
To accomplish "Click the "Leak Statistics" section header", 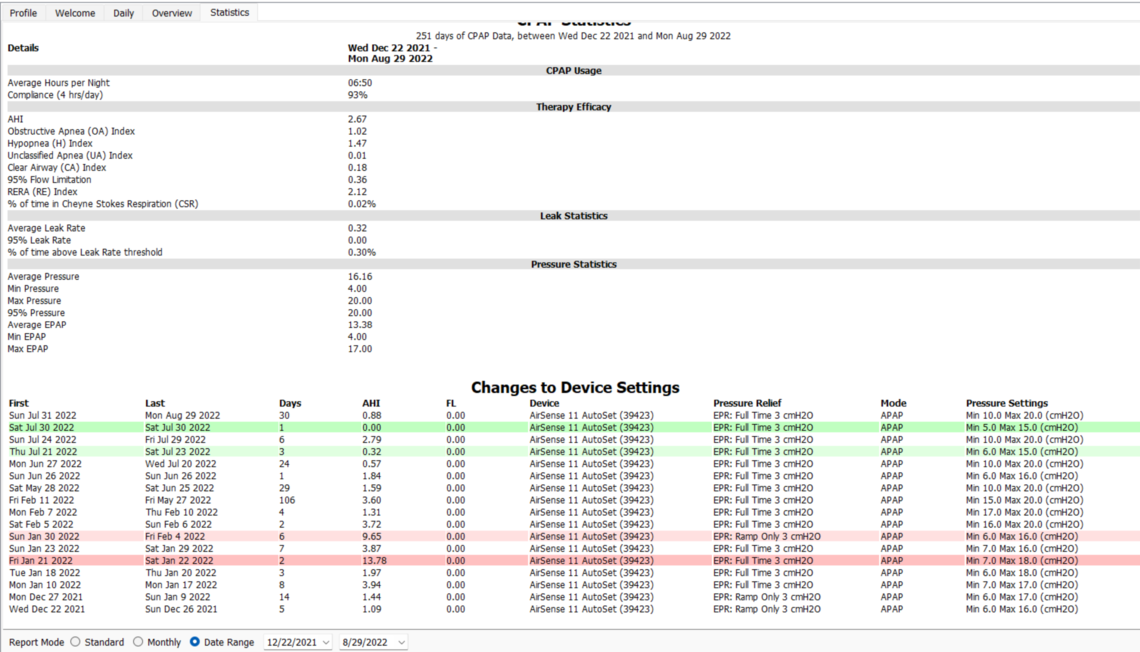I will (x=574, y=216).
